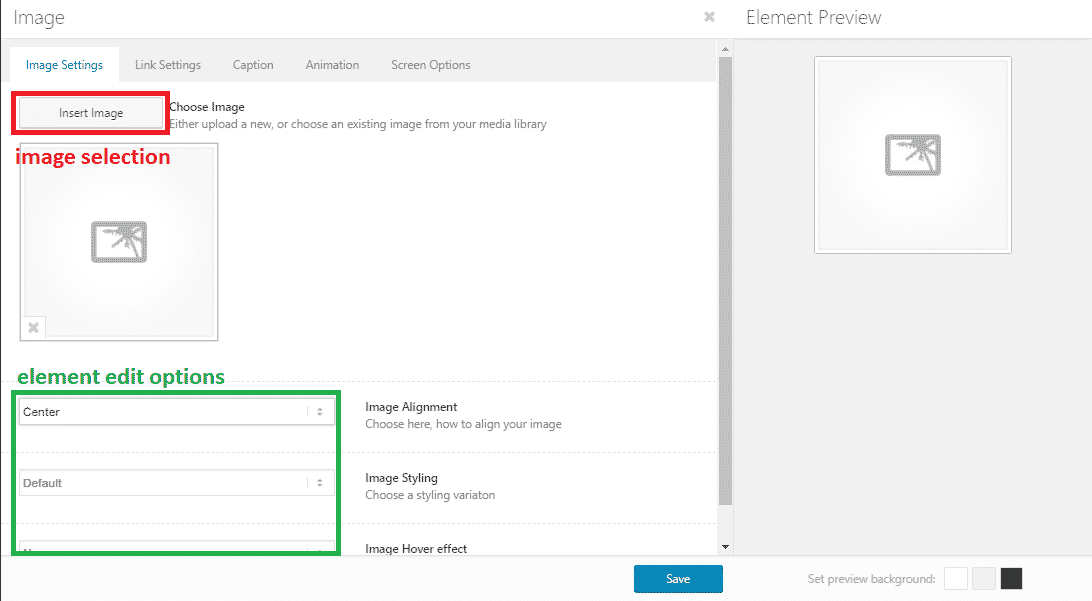Click the 'Image Alignment' label

[x=411, y=407]
